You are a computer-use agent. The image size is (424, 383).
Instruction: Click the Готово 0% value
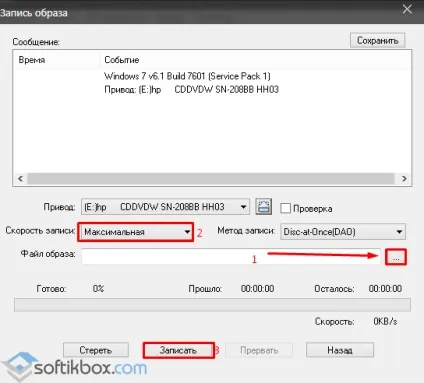(x=98, y=289)
